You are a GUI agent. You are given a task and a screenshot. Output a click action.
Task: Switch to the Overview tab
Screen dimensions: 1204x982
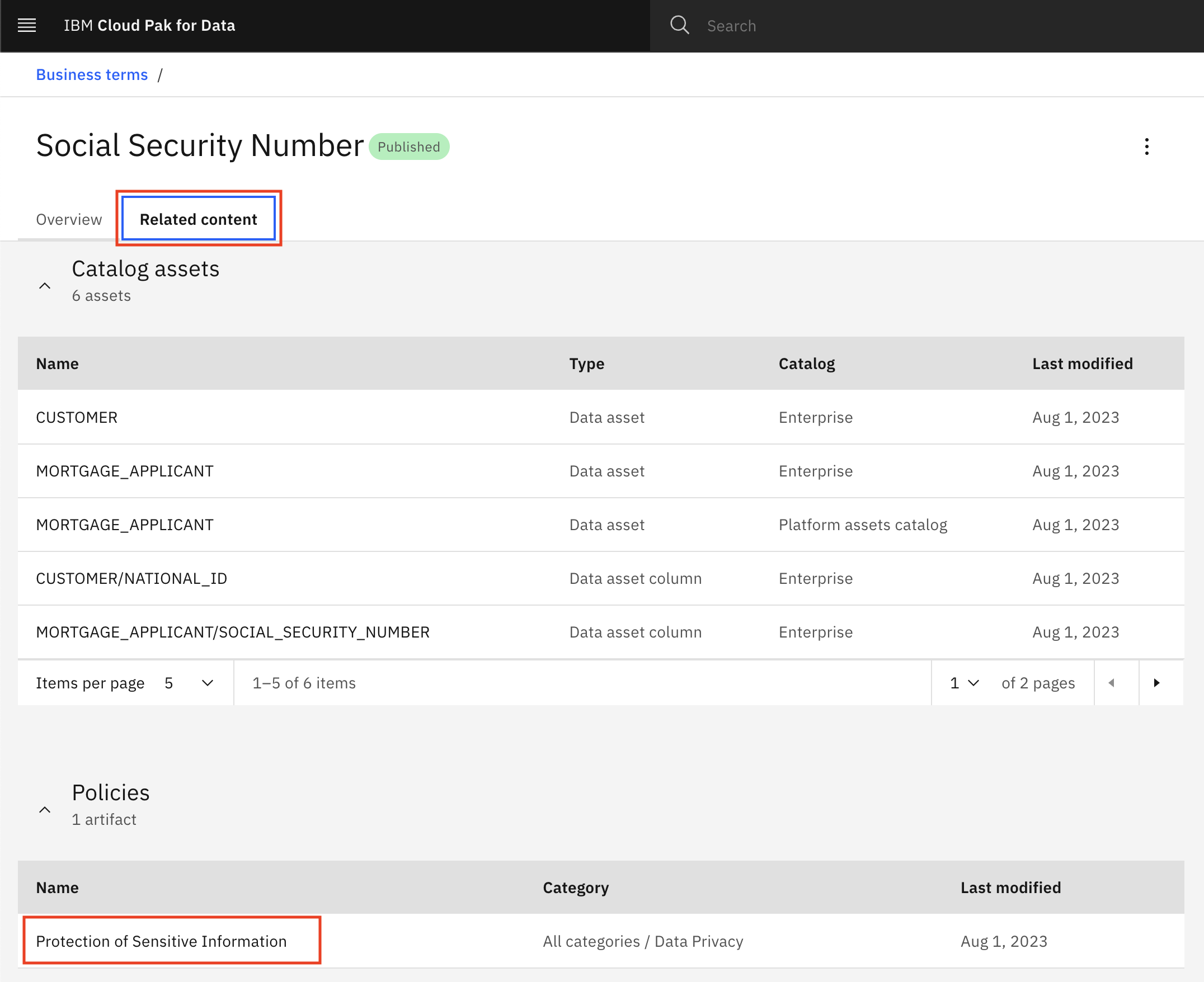(69, 219)
